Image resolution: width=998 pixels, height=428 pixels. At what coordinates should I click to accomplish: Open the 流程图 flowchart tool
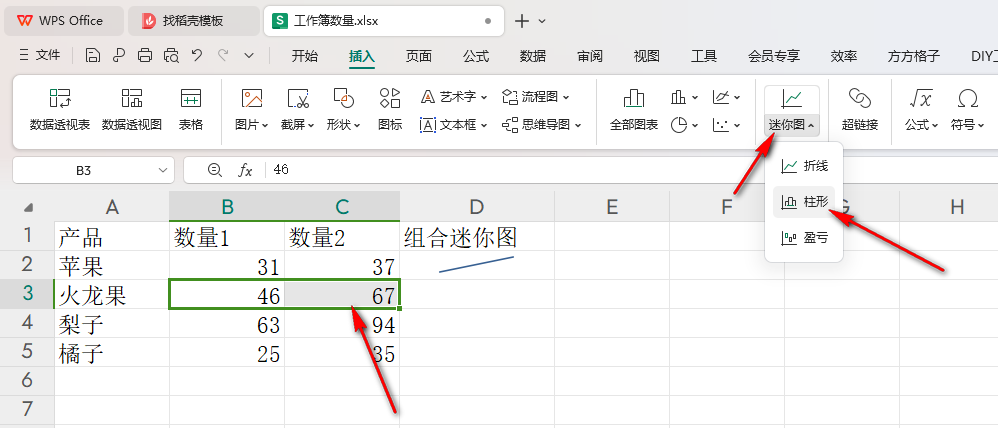pos(535,97)
